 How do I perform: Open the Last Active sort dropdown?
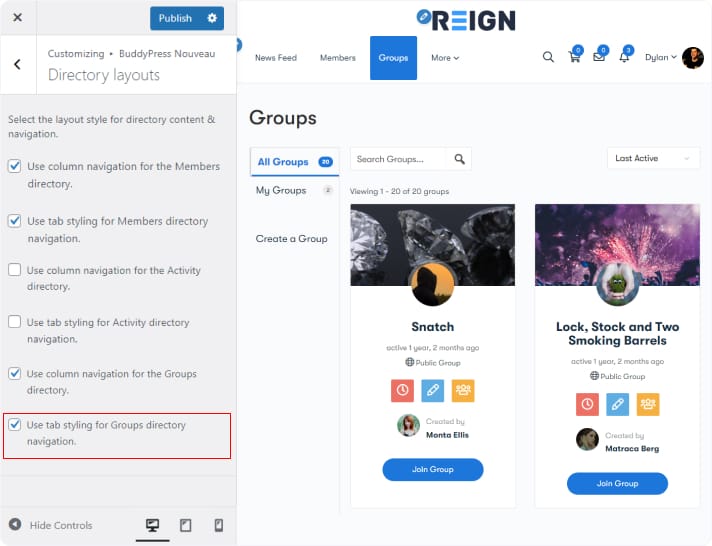tap(653, 158)
